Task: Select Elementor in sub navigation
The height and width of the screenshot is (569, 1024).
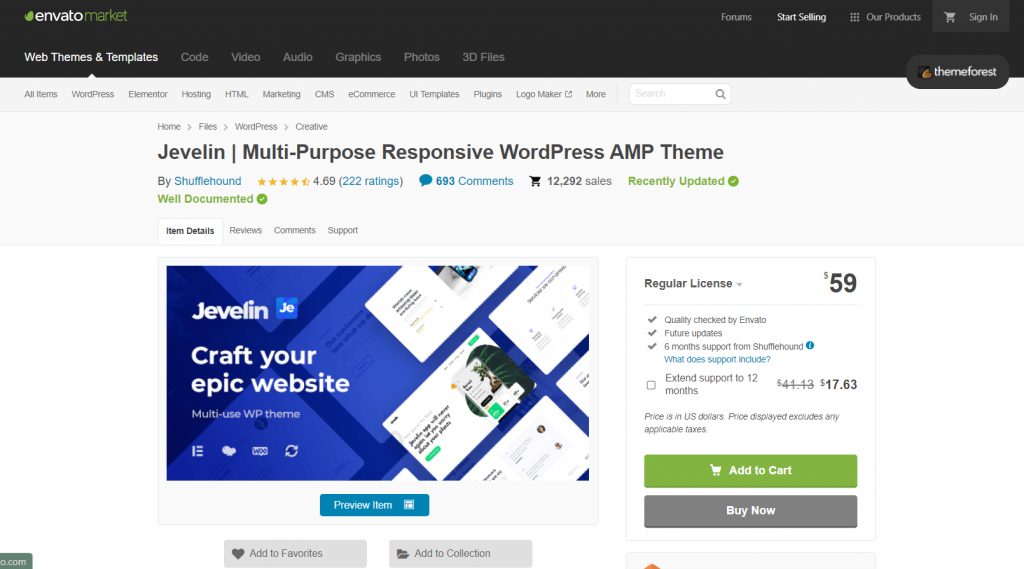Action: (148, 94)
